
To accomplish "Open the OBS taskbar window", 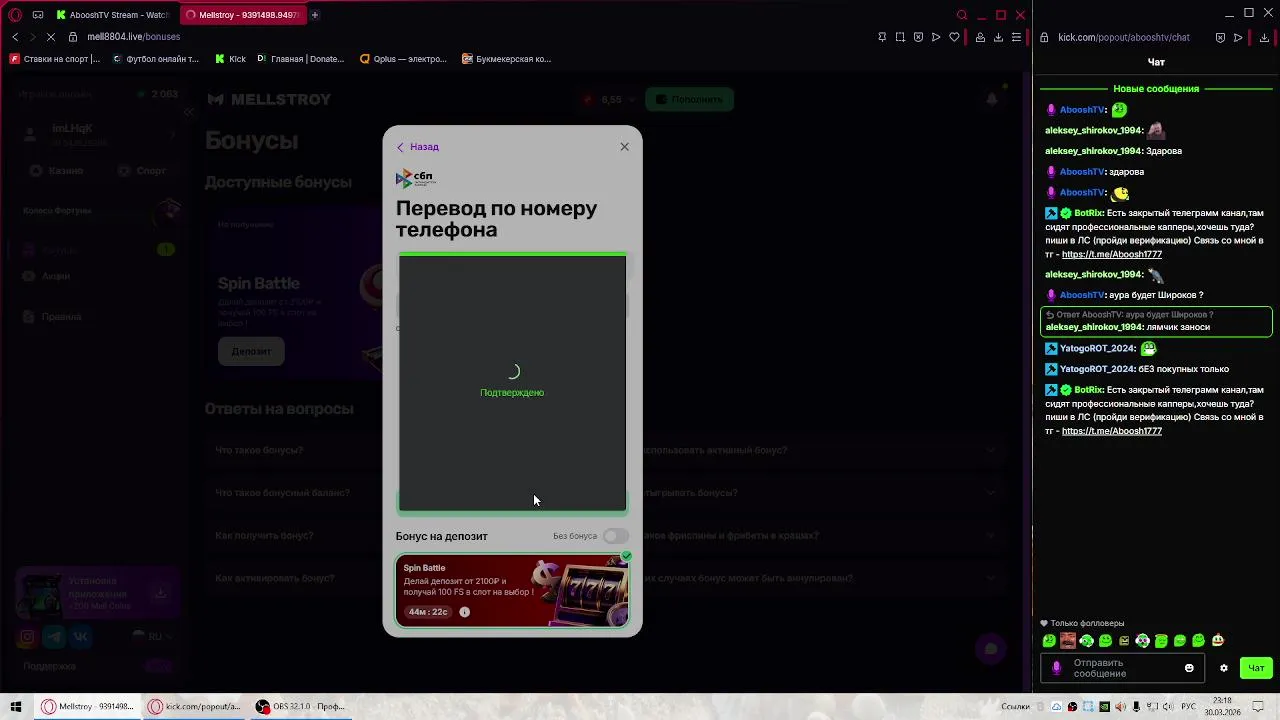I will [300, 706].
